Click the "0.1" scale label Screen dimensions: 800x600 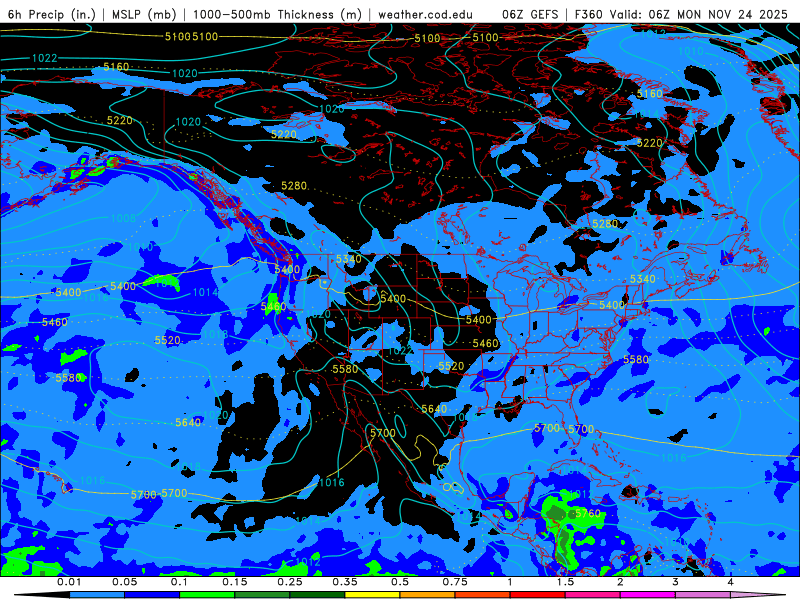tap(179, 582)
